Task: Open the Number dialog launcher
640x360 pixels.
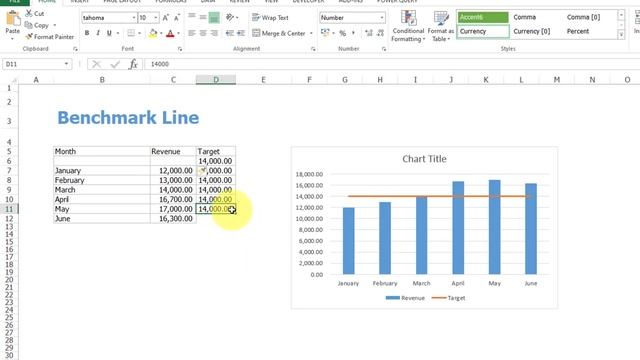Action: [x=384, y=49]
